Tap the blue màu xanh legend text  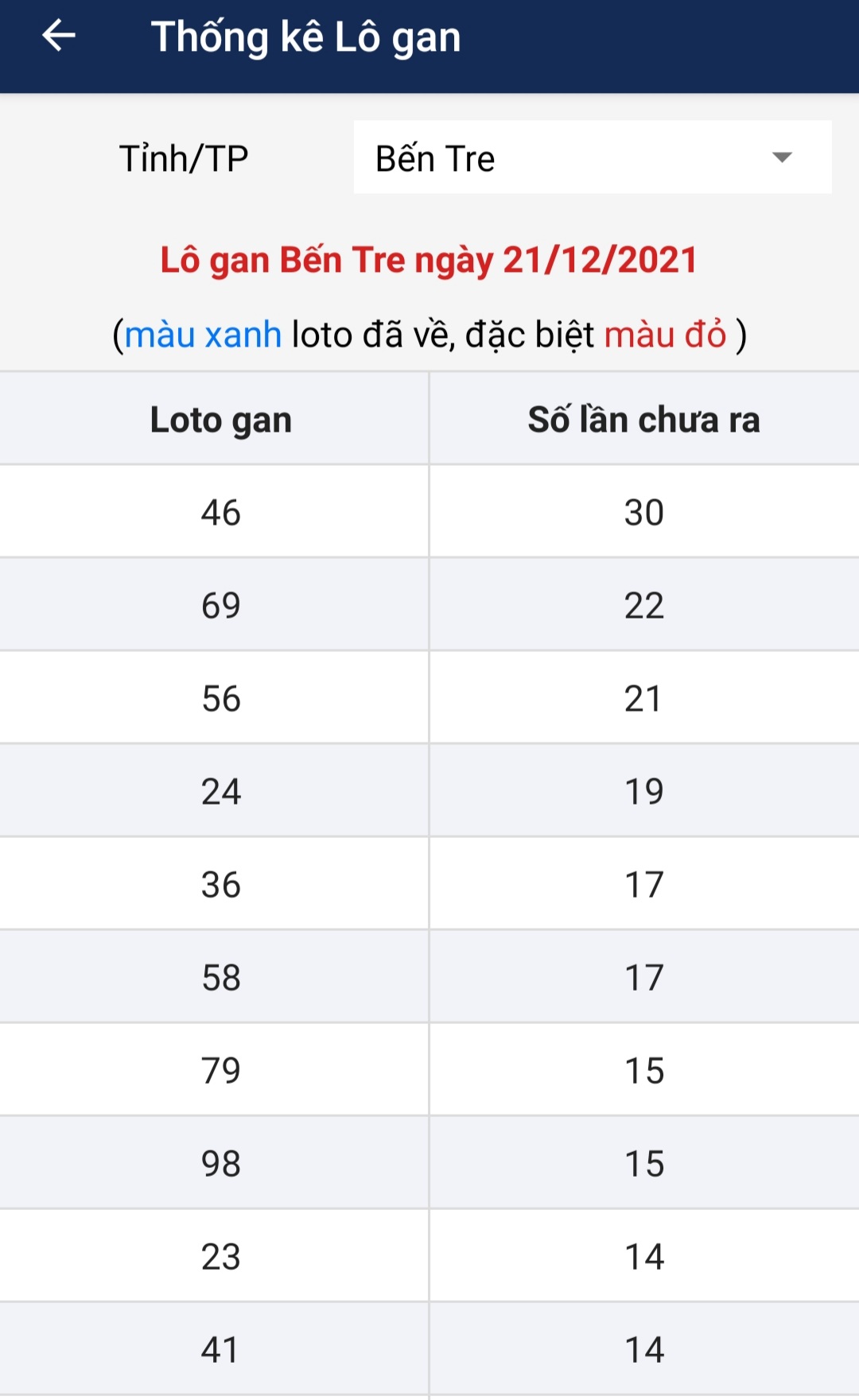coord(203,335)
